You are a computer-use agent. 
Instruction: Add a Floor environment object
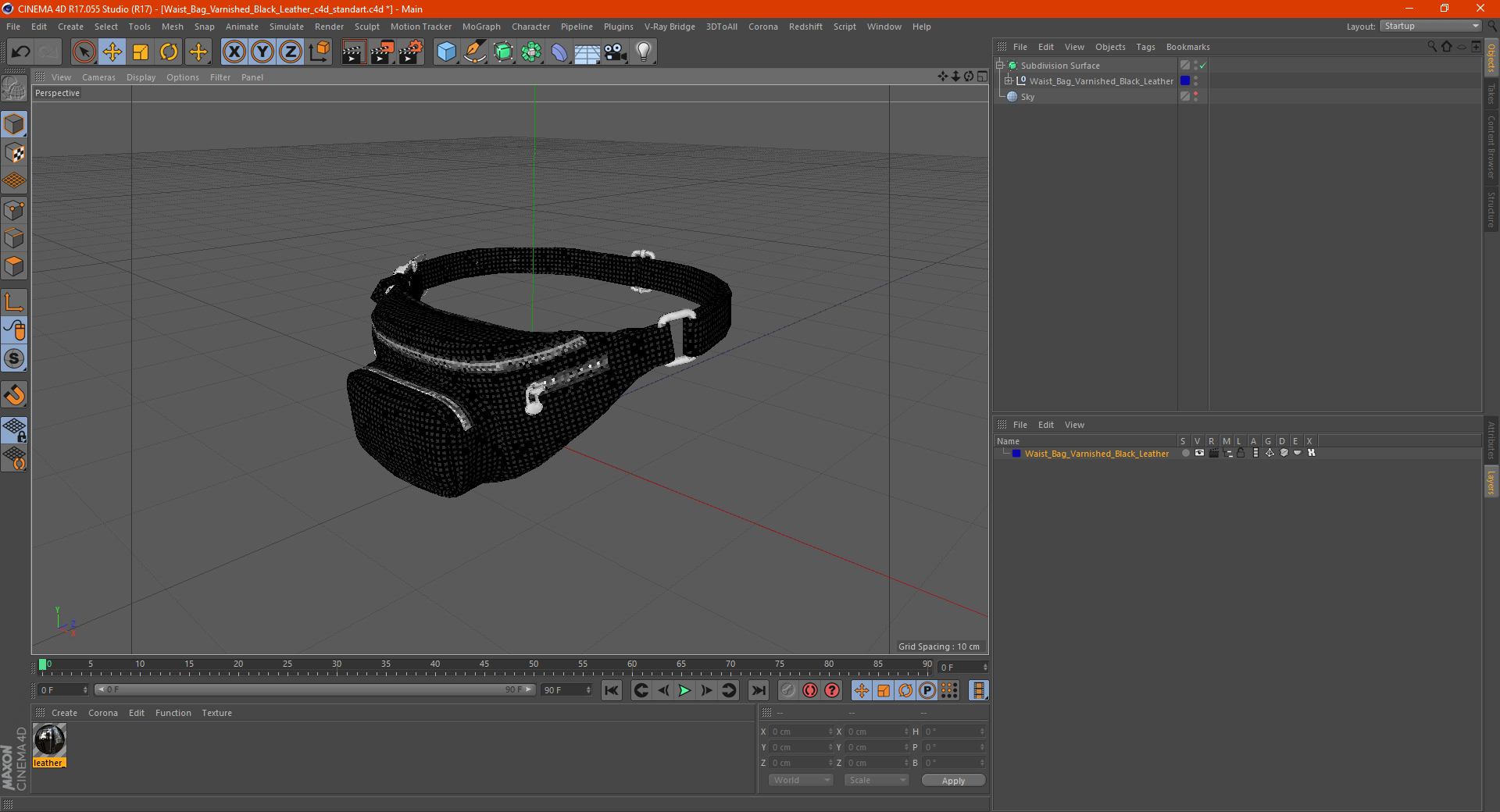tap(587, 52)
